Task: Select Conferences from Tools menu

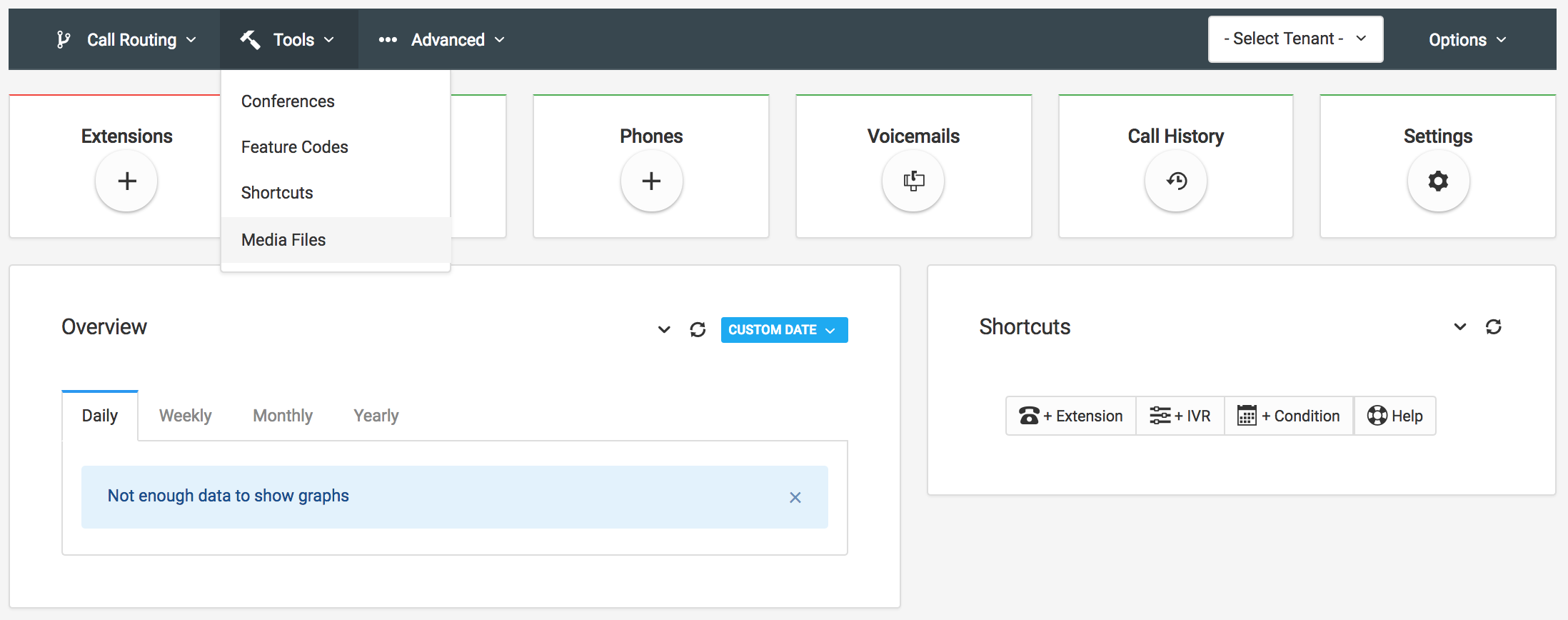Action: tap(336, 101)
